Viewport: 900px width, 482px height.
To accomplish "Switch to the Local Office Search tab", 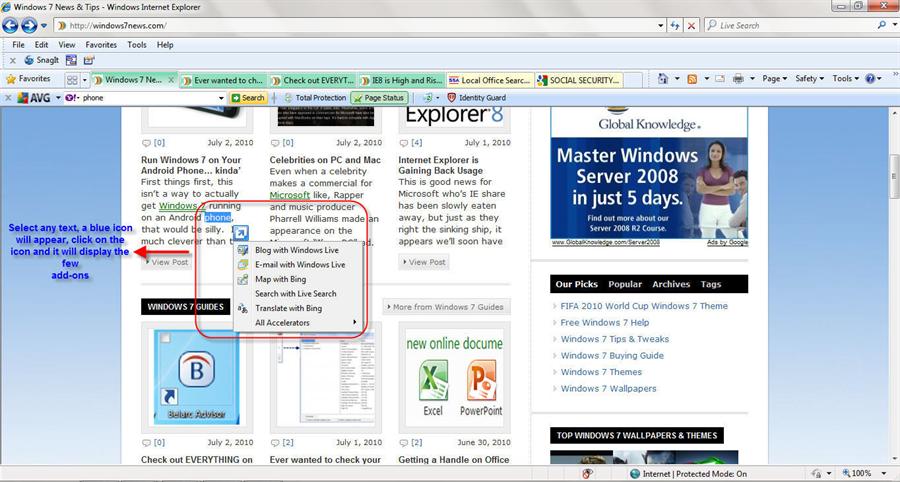I will tap(490, 80).
